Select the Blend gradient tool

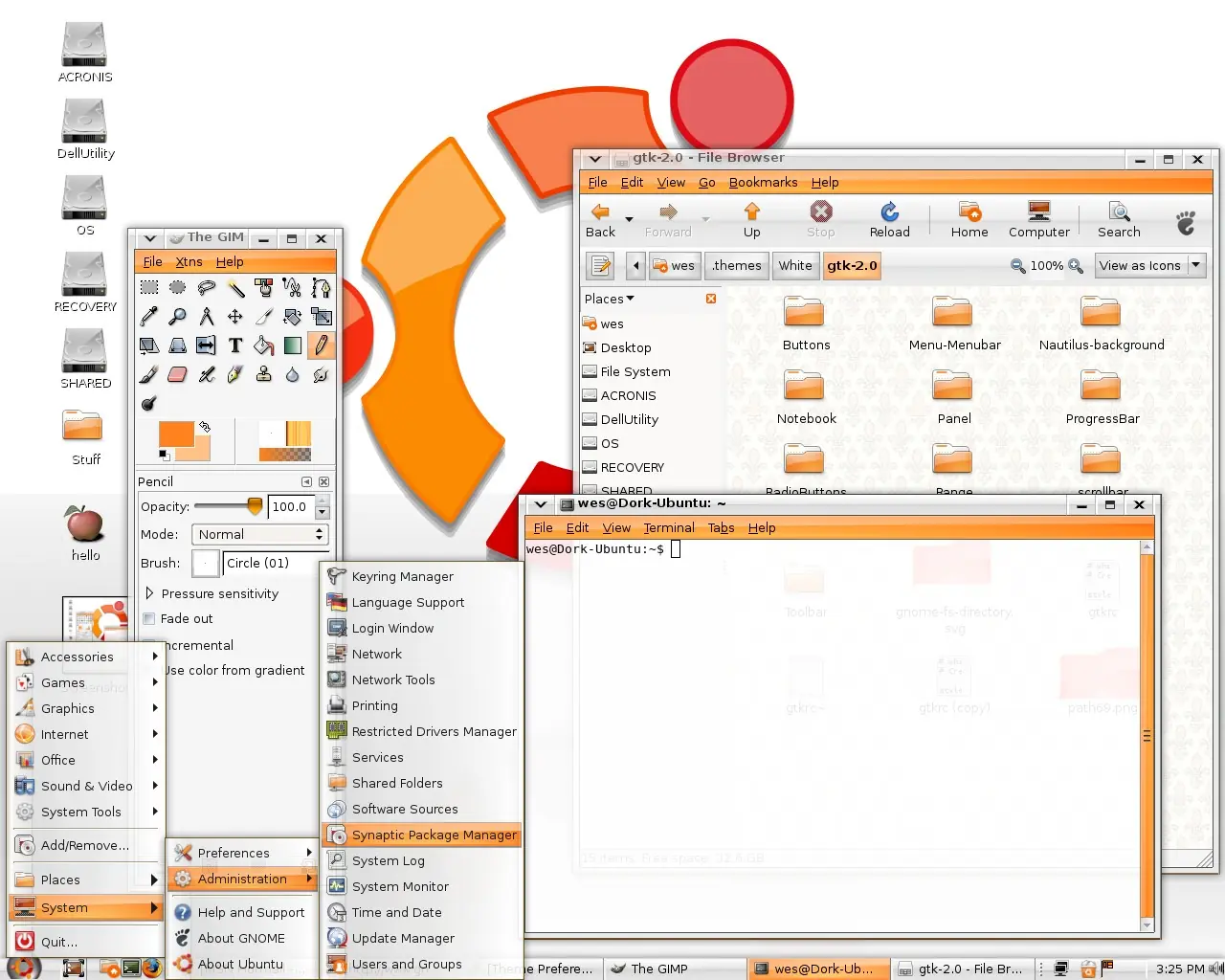(x=293, y=345)
